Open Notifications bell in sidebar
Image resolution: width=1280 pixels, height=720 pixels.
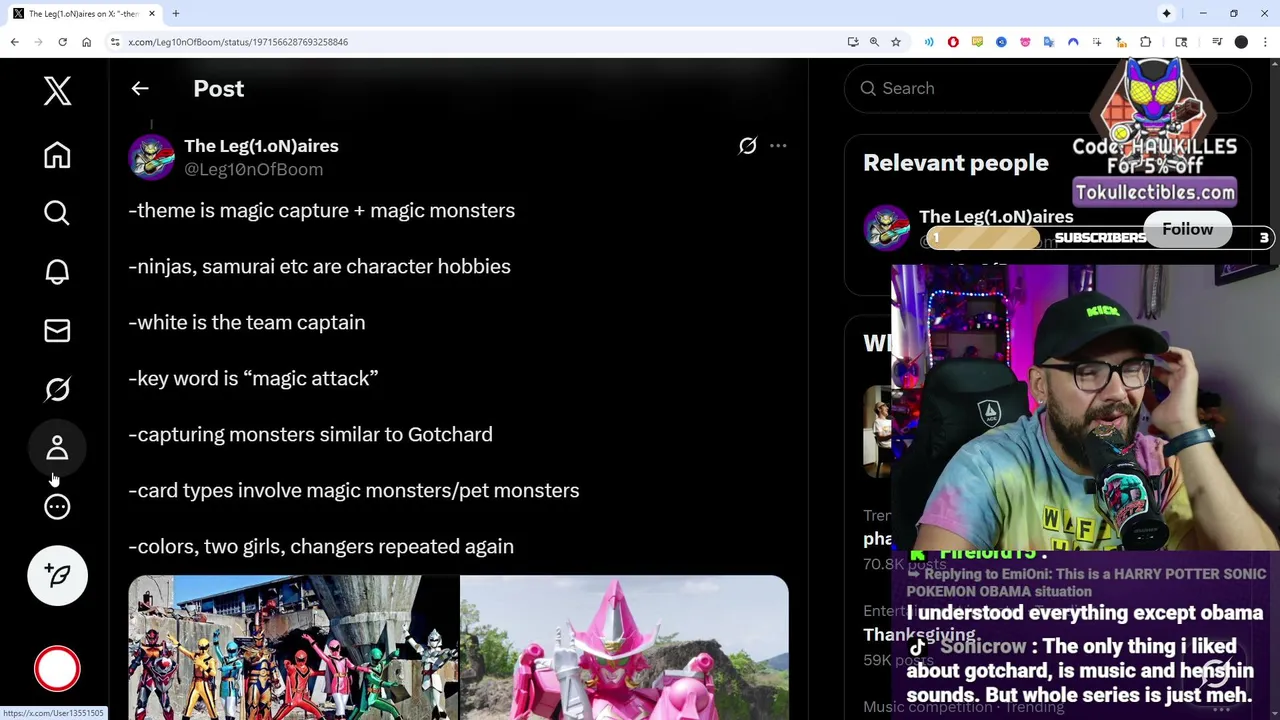(57, 272)
